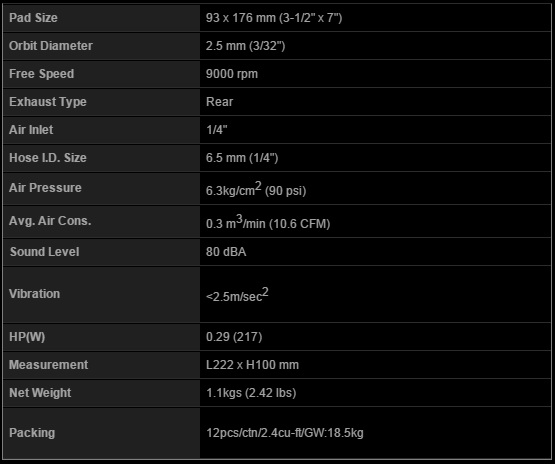Image resolution: width=555 pixels, height=464 pixels.
Task: Select the Rear exhaust value
Action: pyautogui.click(x=219, y=102)
